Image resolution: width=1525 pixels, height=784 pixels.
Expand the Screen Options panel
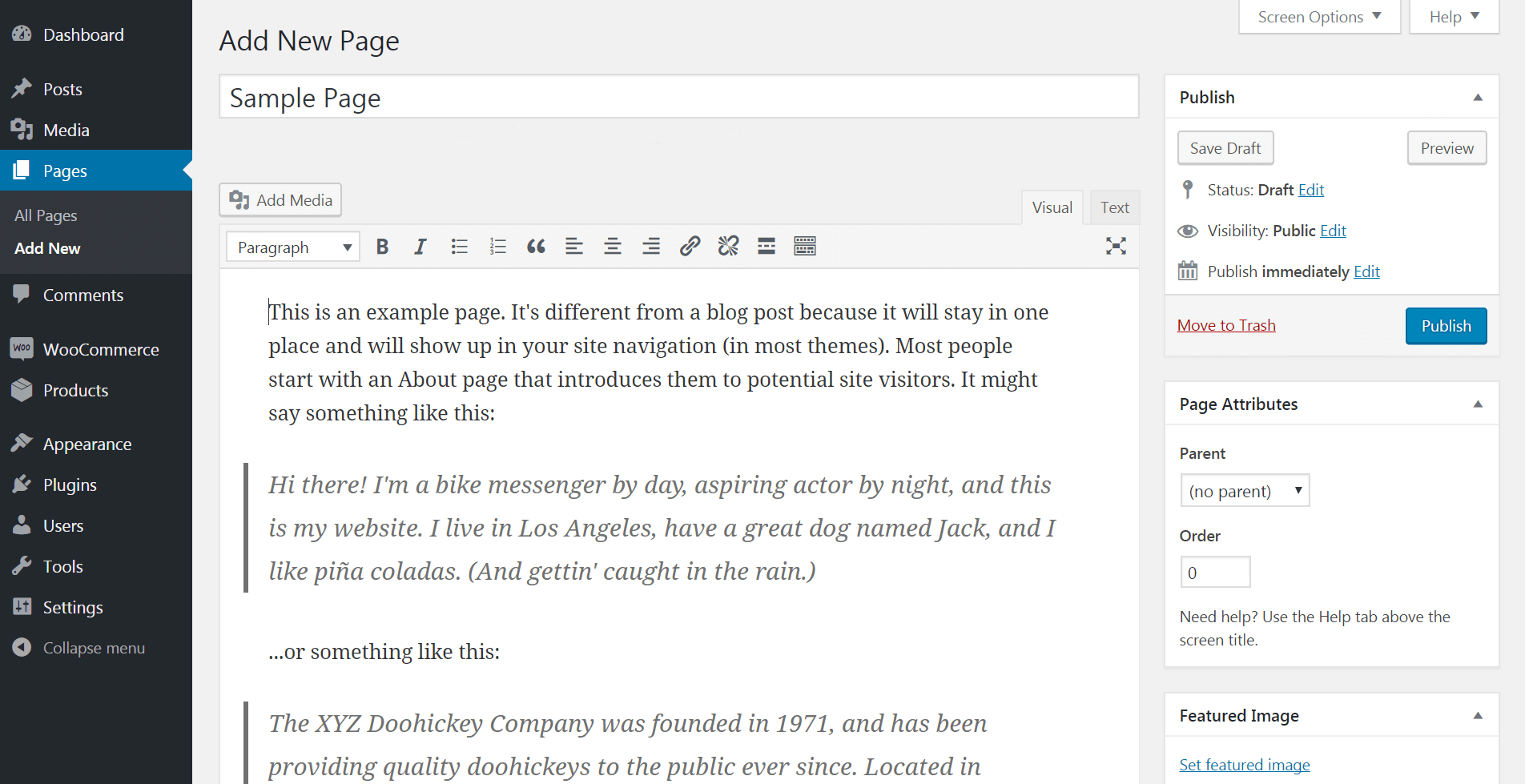pyautogui.click(x=1319, y=17)
